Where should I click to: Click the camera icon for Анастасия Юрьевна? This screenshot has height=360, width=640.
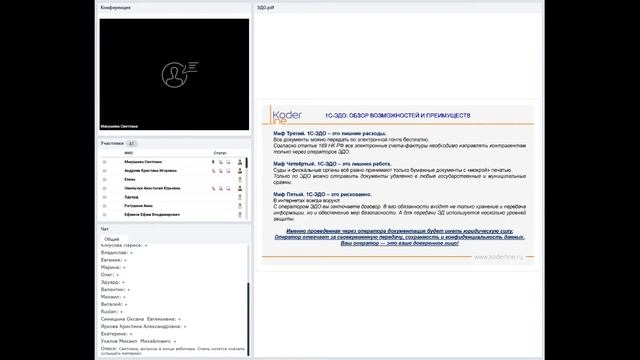221,189
